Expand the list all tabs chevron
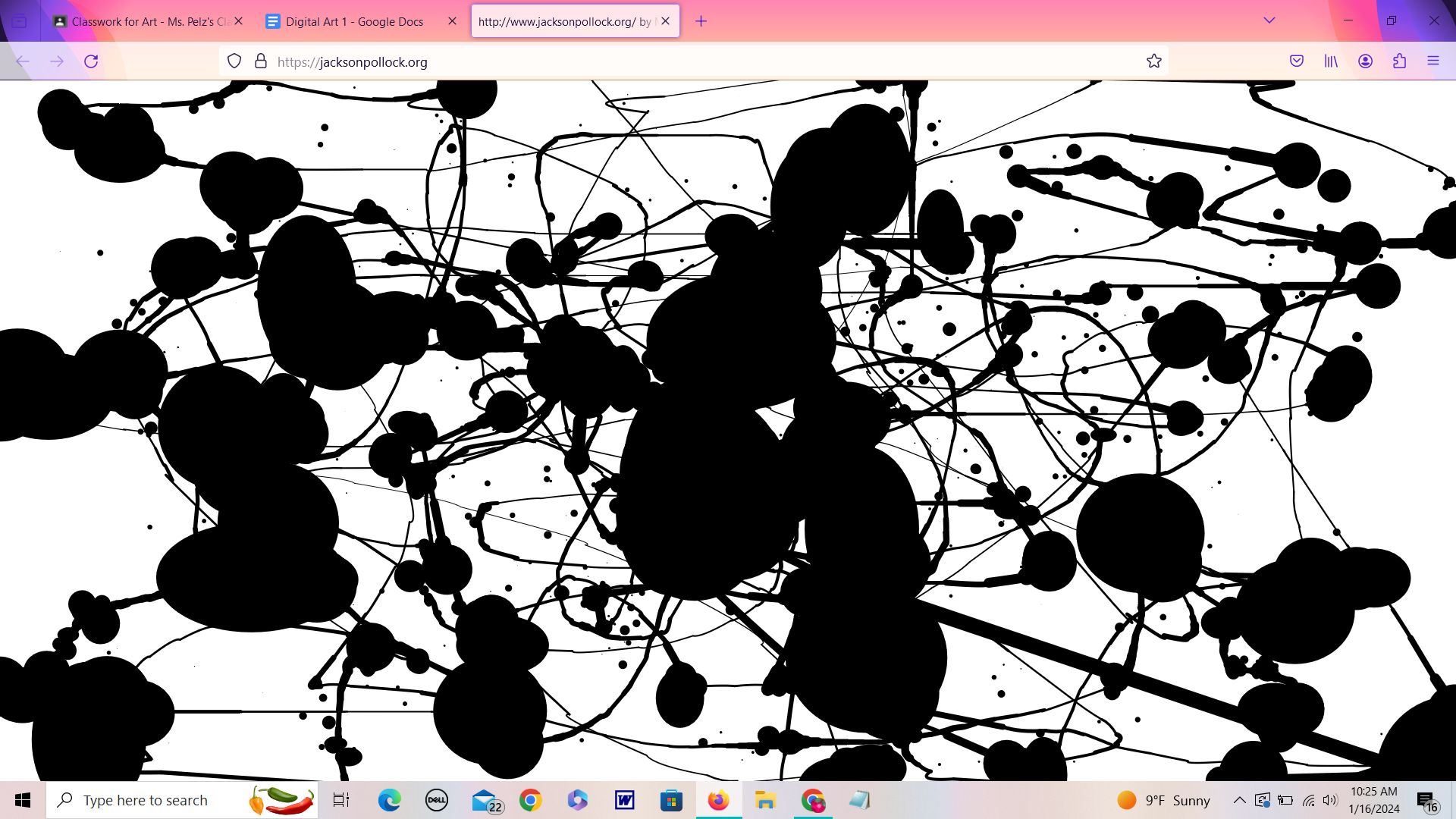Screen dimensions: 1456x819 point(1269,20)
